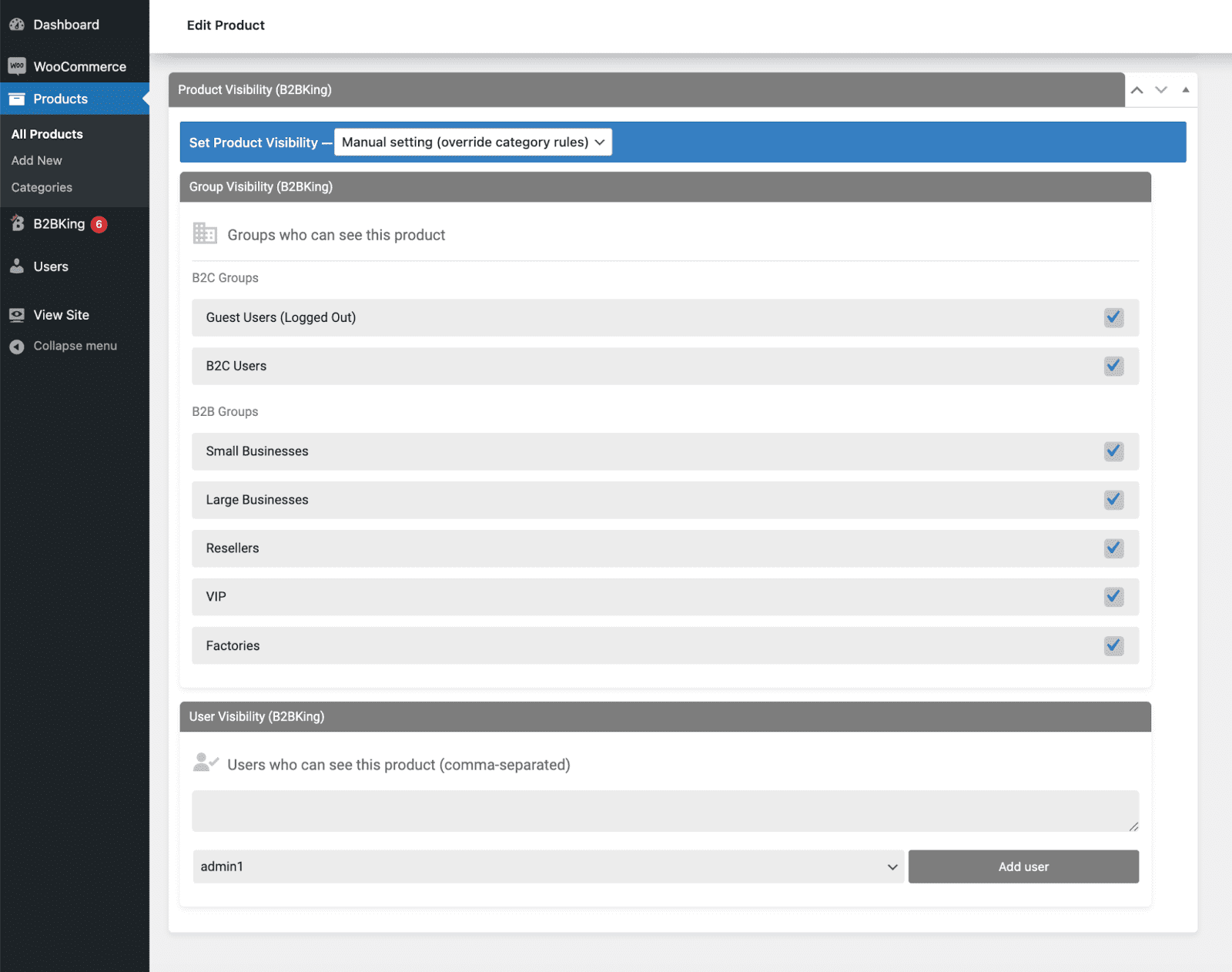Screen dimensions: 1232x972
Task: Click the Add user button
Action: click(1023, 866)
